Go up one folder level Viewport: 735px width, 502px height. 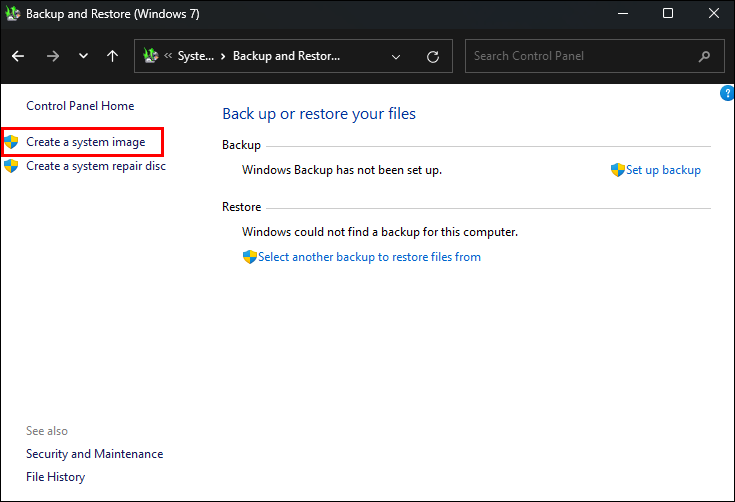[x=112, y=56]
